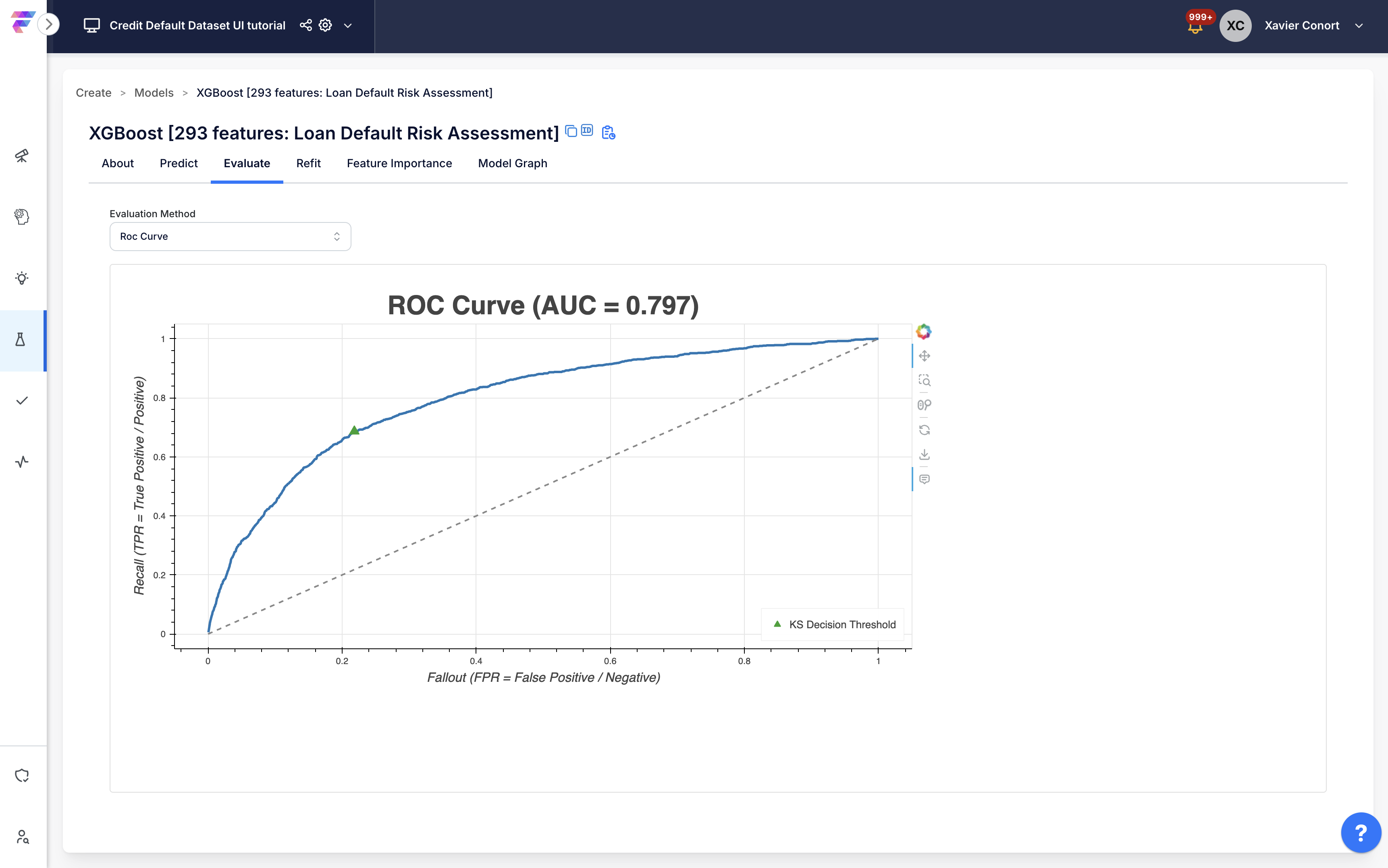Open the Evaluation Method dropdown
1388x868 pixels.
(x=230, y=237)
